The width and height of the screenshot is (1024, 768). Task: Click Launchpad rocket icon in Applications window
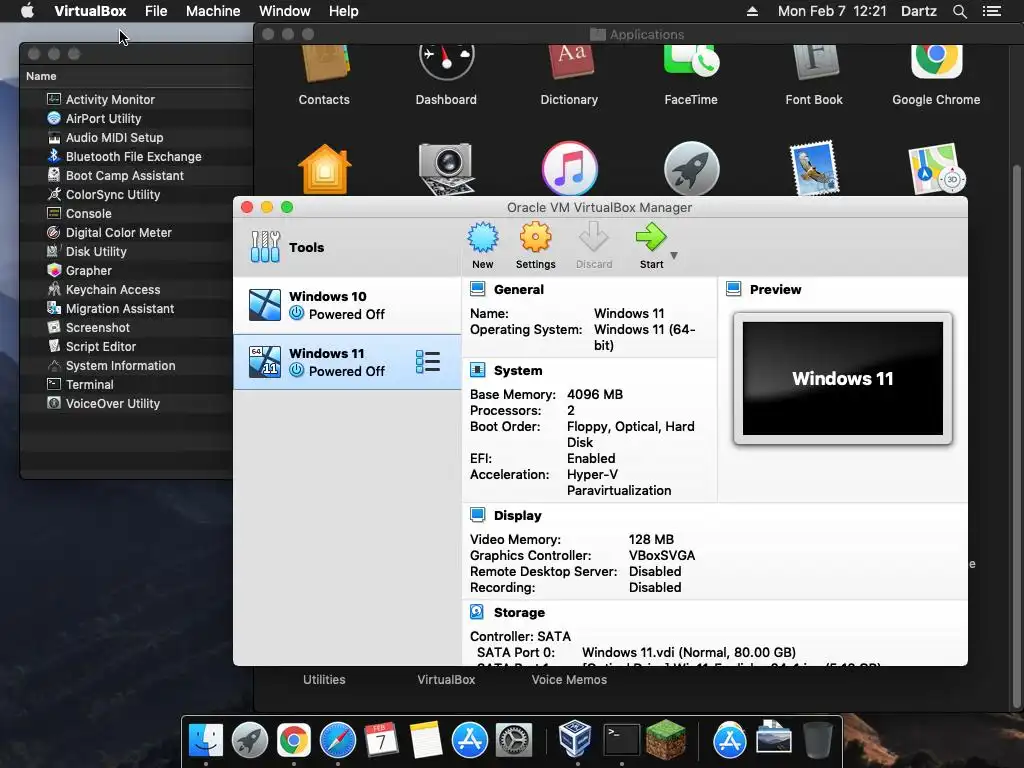tap(691, 168)
